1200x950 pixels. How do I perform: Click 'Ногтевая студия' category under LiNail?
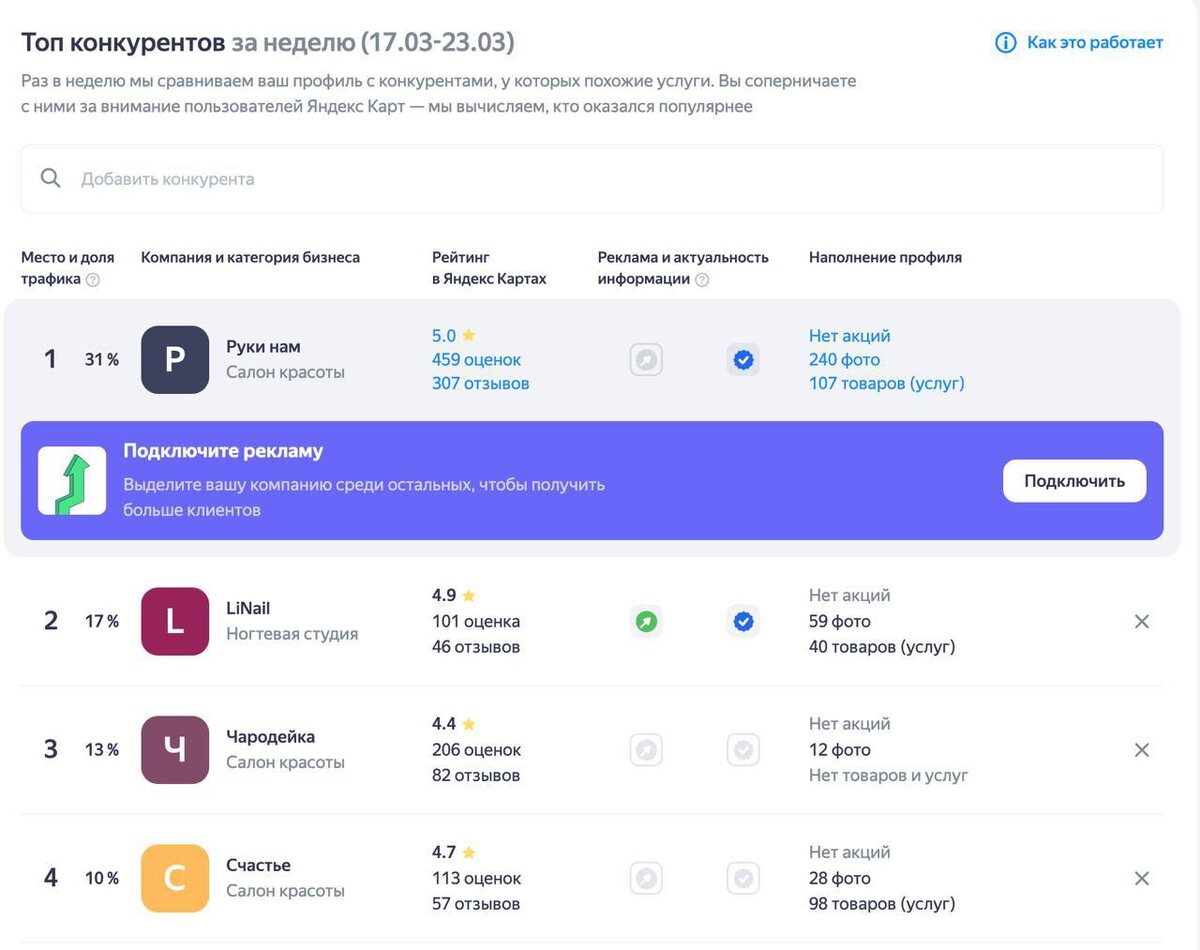[x=292, y=634]
